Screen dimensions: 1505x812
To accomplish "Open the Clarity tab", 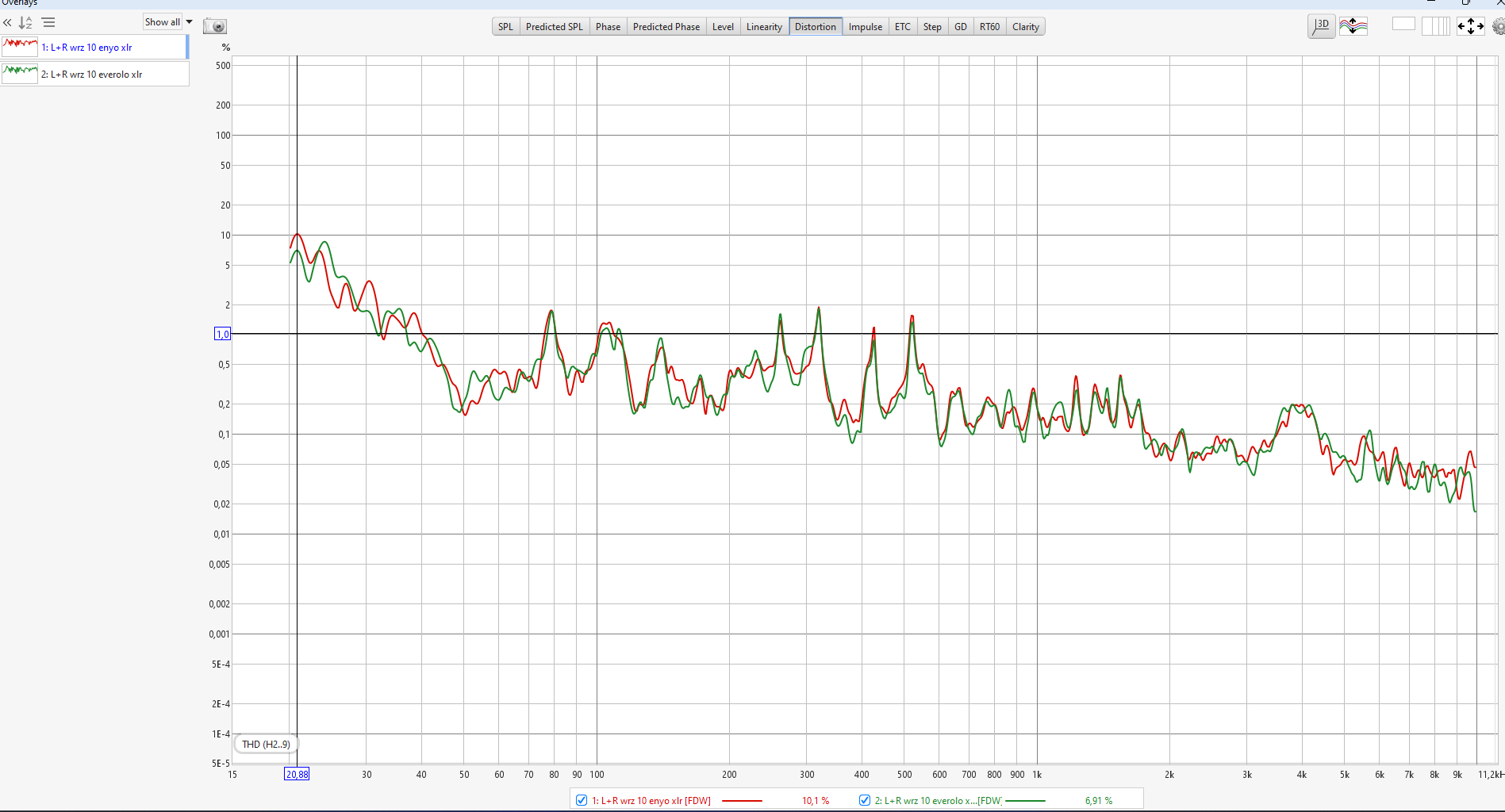I will point(1026,27).
